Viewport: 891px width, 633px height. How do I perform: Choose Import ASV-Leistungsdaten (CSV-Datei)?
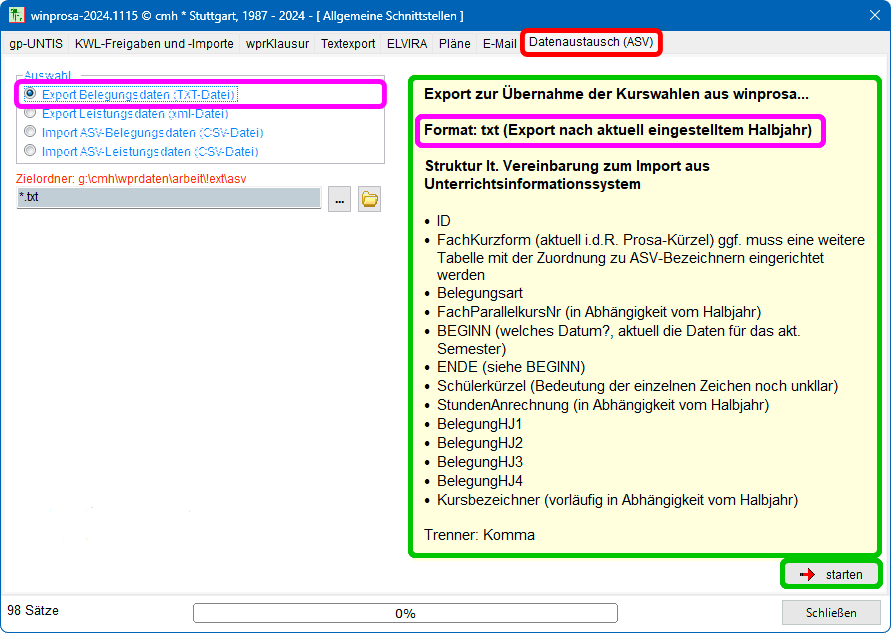[30, 151]
